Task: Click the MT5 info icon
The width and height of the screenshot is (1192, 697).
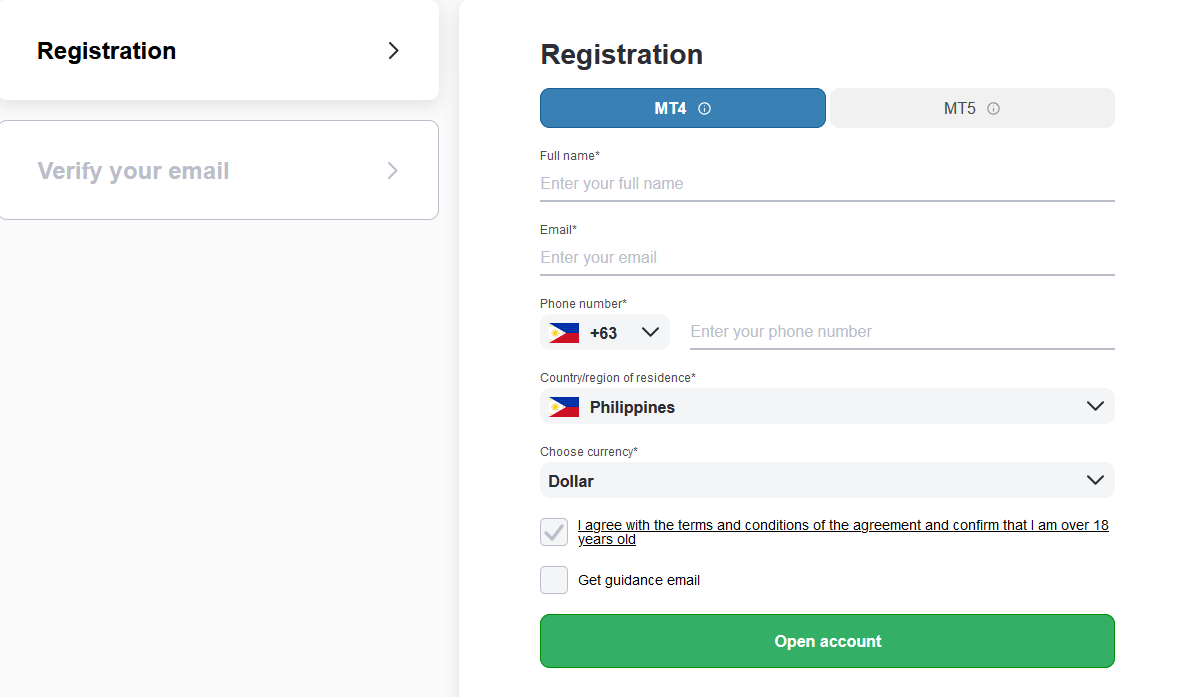Action: coord(993,109)
